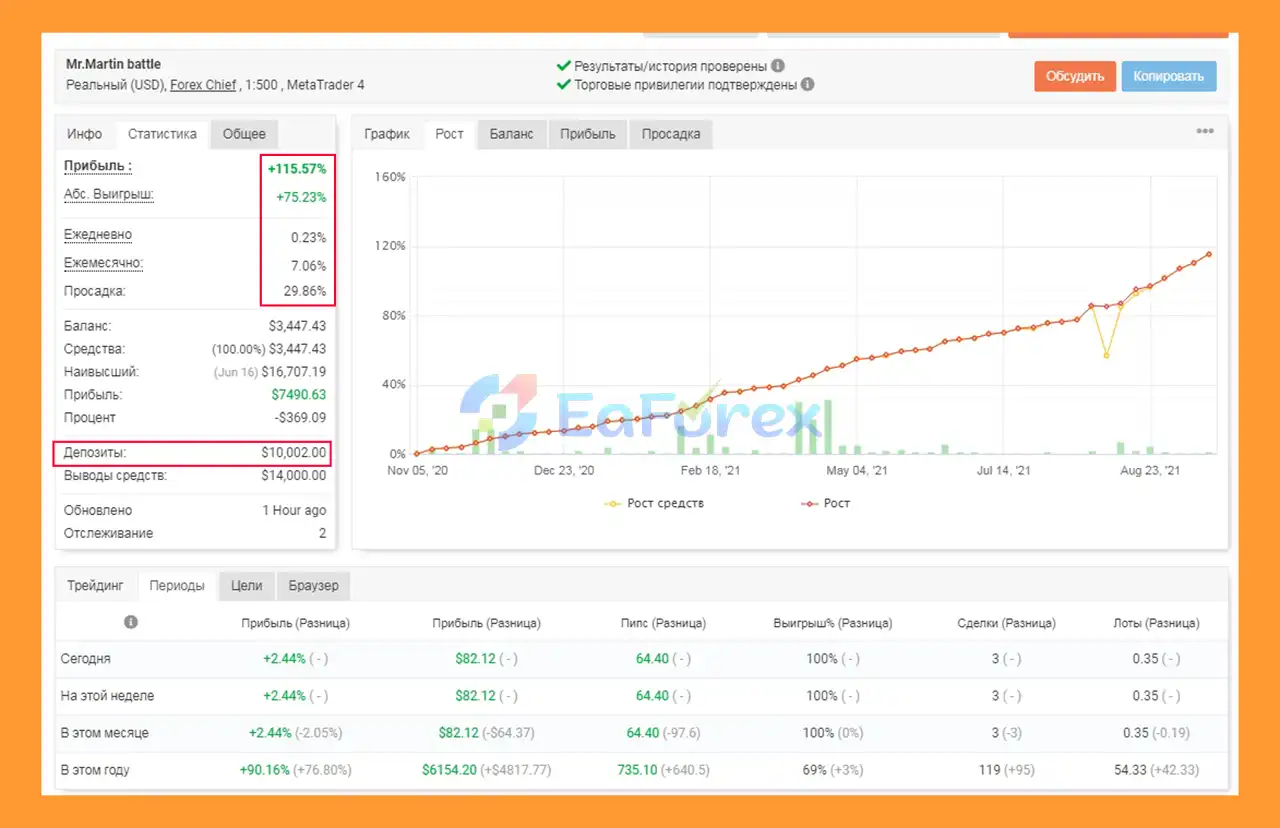The image size is (1280, 828).
Task: Show the 'Просадка' chart tab
Action: tap(670, 134)
